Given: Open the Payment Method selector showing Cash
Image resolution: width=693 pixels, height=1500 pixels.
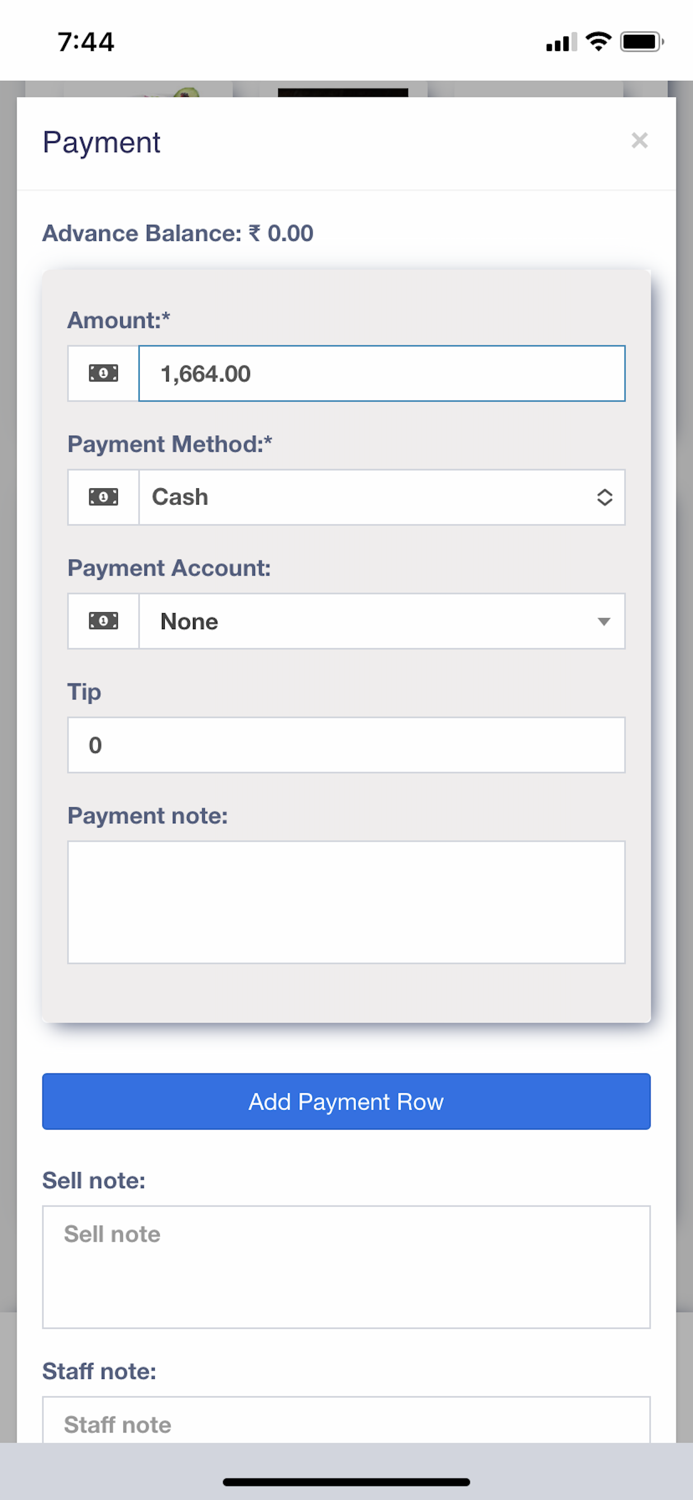Looking at the screenshot, I should [x=382, y=497].
